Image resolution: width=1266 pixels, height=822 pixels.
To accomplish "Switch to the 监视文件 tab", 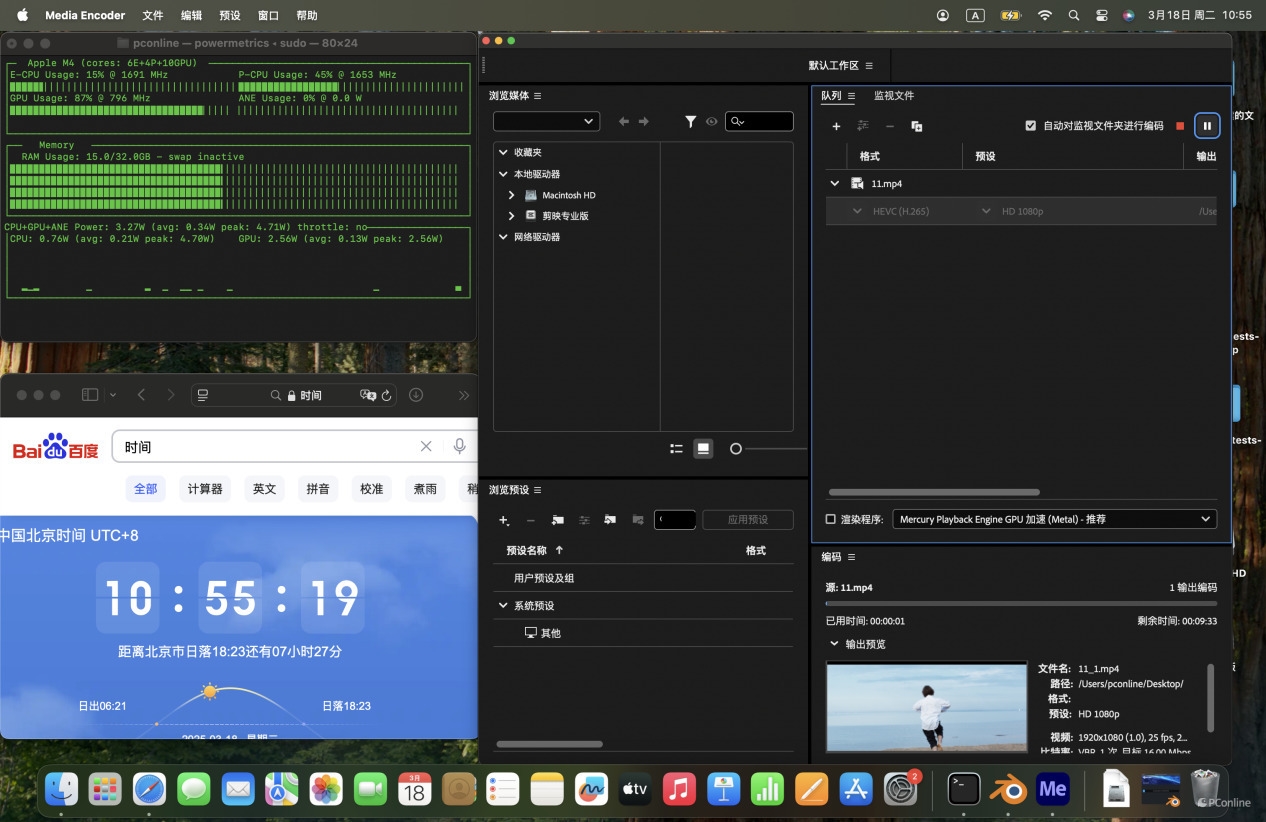I will 893,96.
